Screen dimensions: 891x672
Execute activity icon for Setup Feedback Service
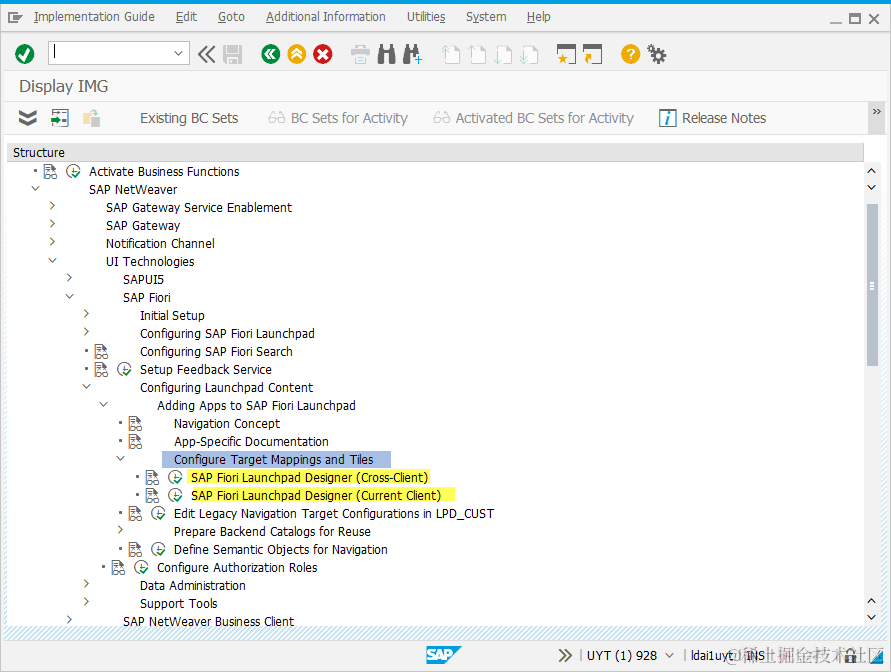[x=124, y=370]
